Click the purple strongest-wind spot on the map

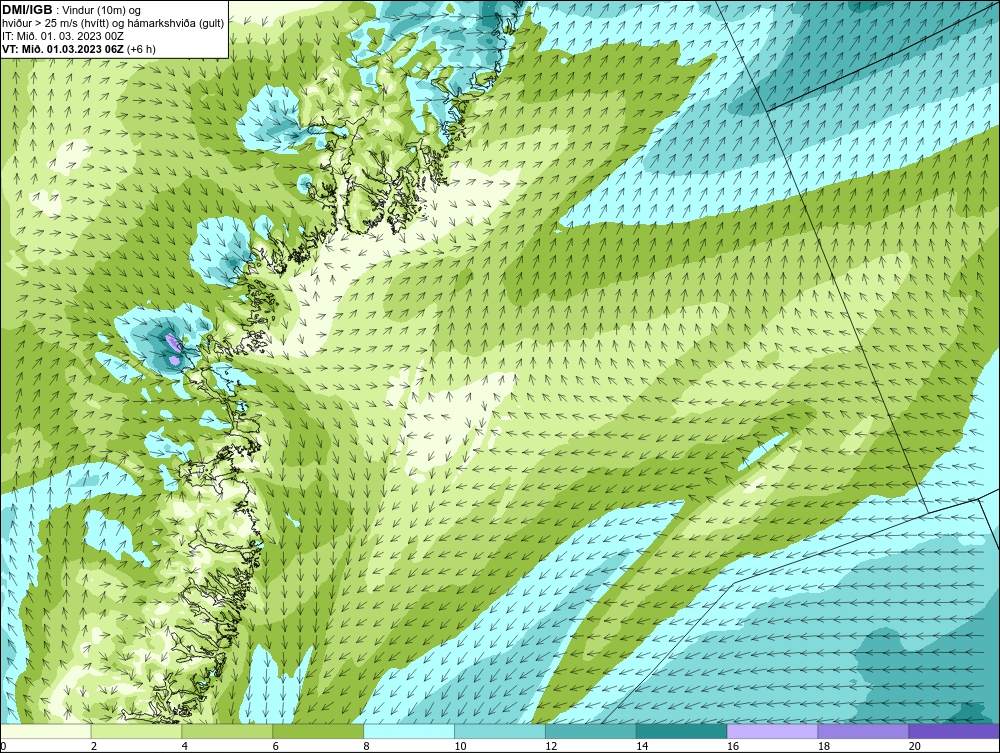[x=172, y=344]
